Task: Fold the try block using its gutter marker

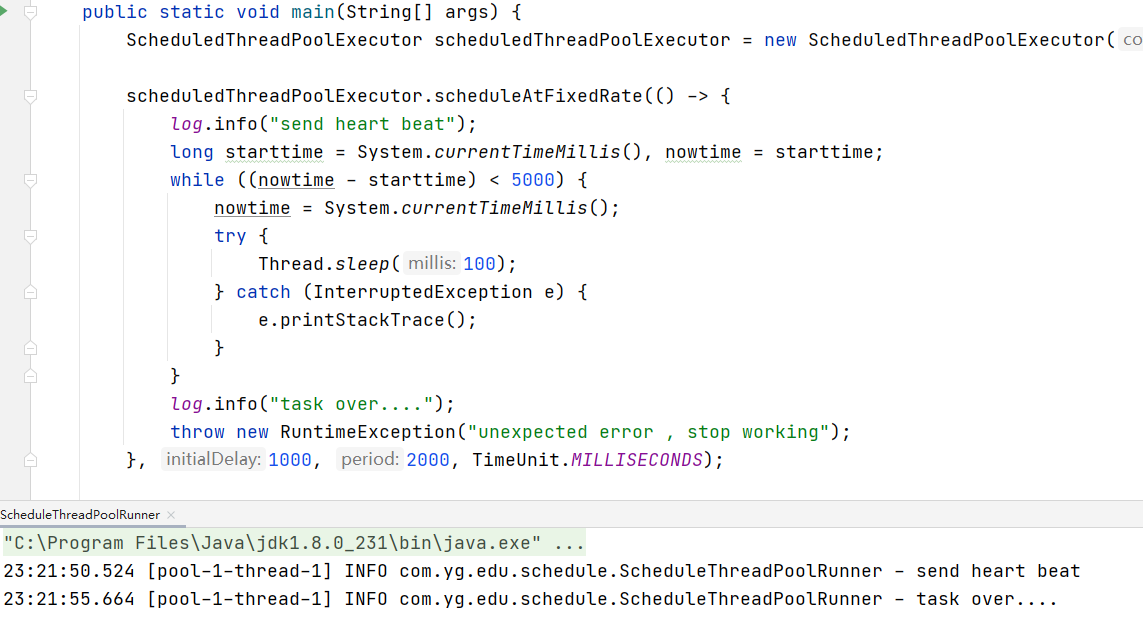Action: [x=30, y=236]
